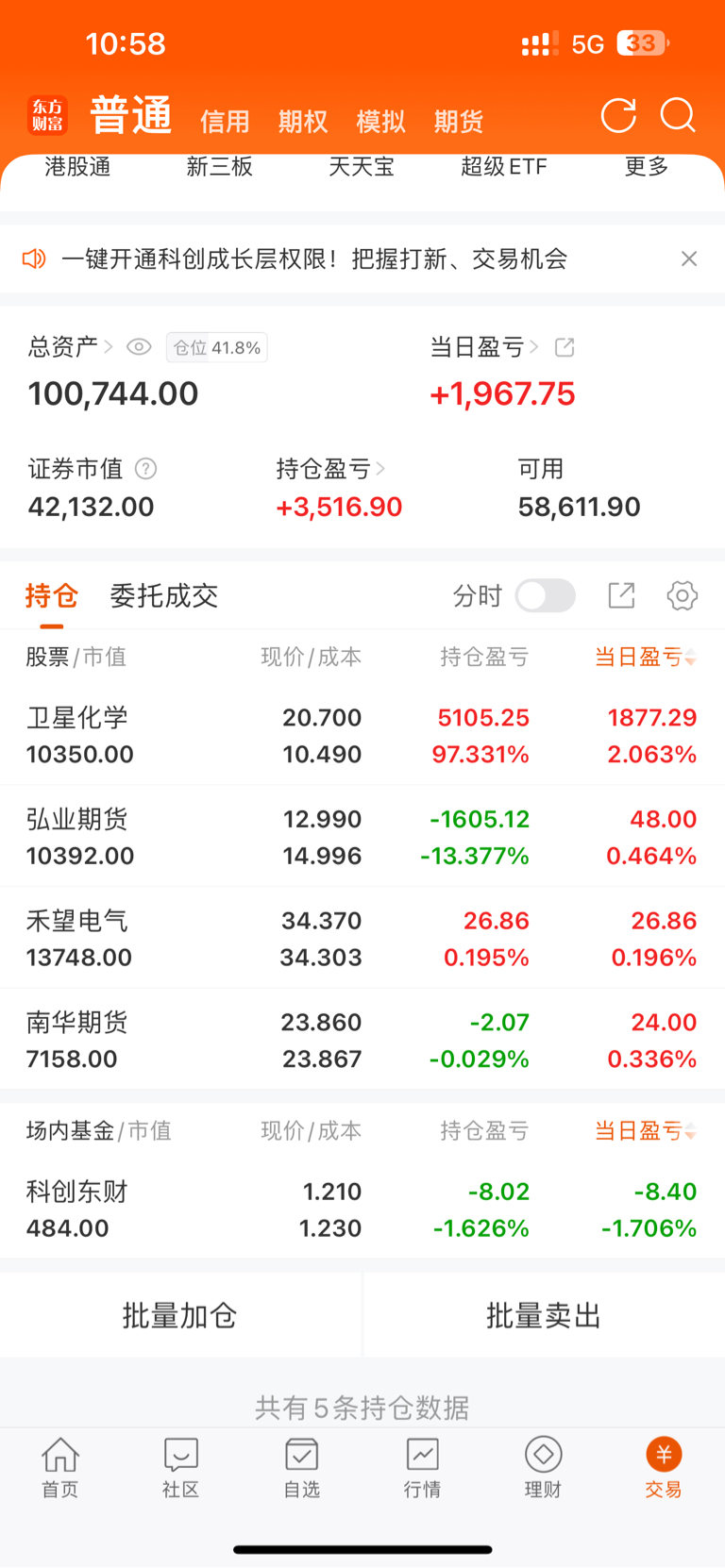Image resolution: width=725 pixels, height=1568 pixels.
Task: Open holdings settings gear icon
Action: click(x=682, y=595)
